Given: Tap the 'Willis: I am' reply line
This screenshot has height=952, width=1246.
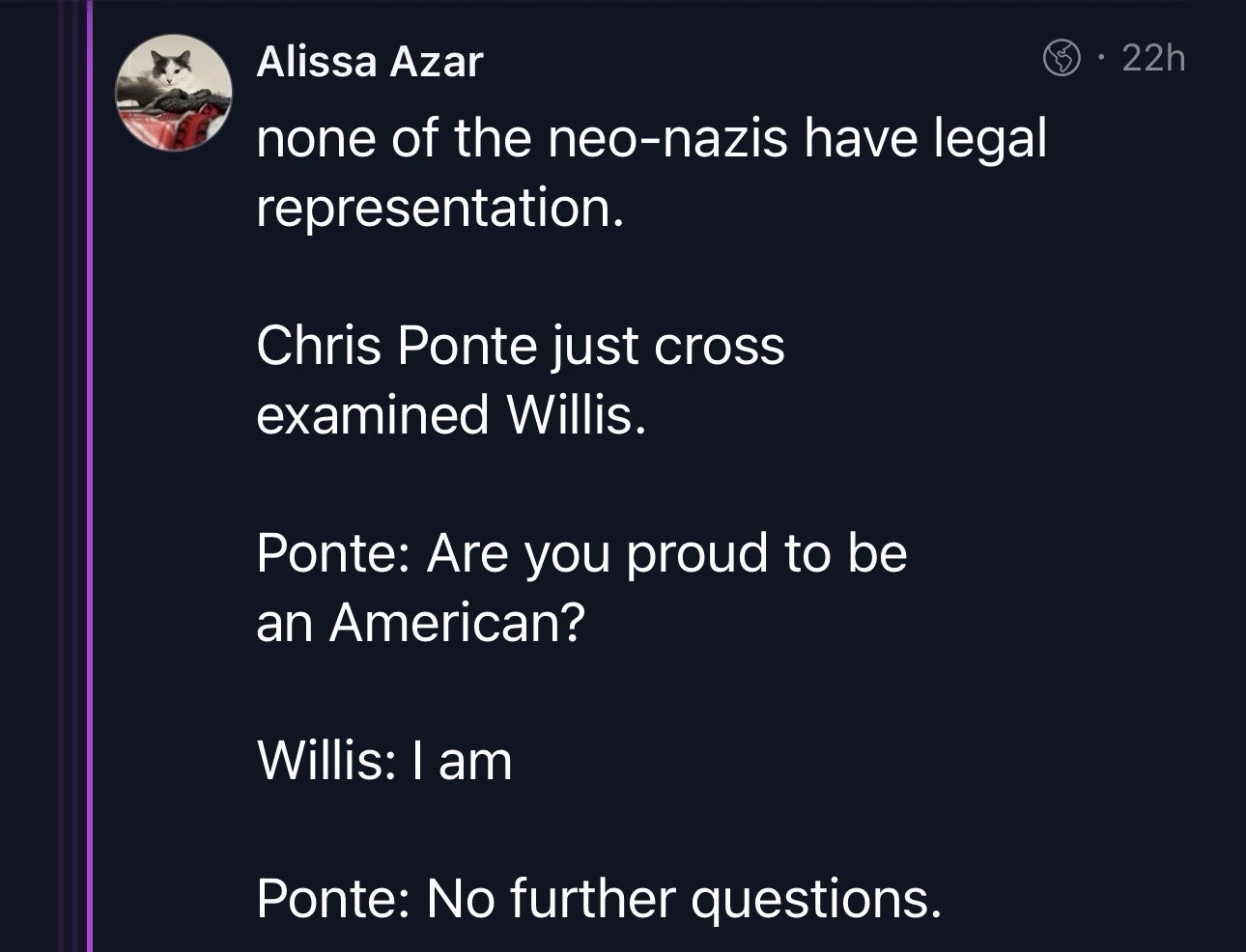Looking at the screenshot, I should pyautogui.click(x=383, y=761).
